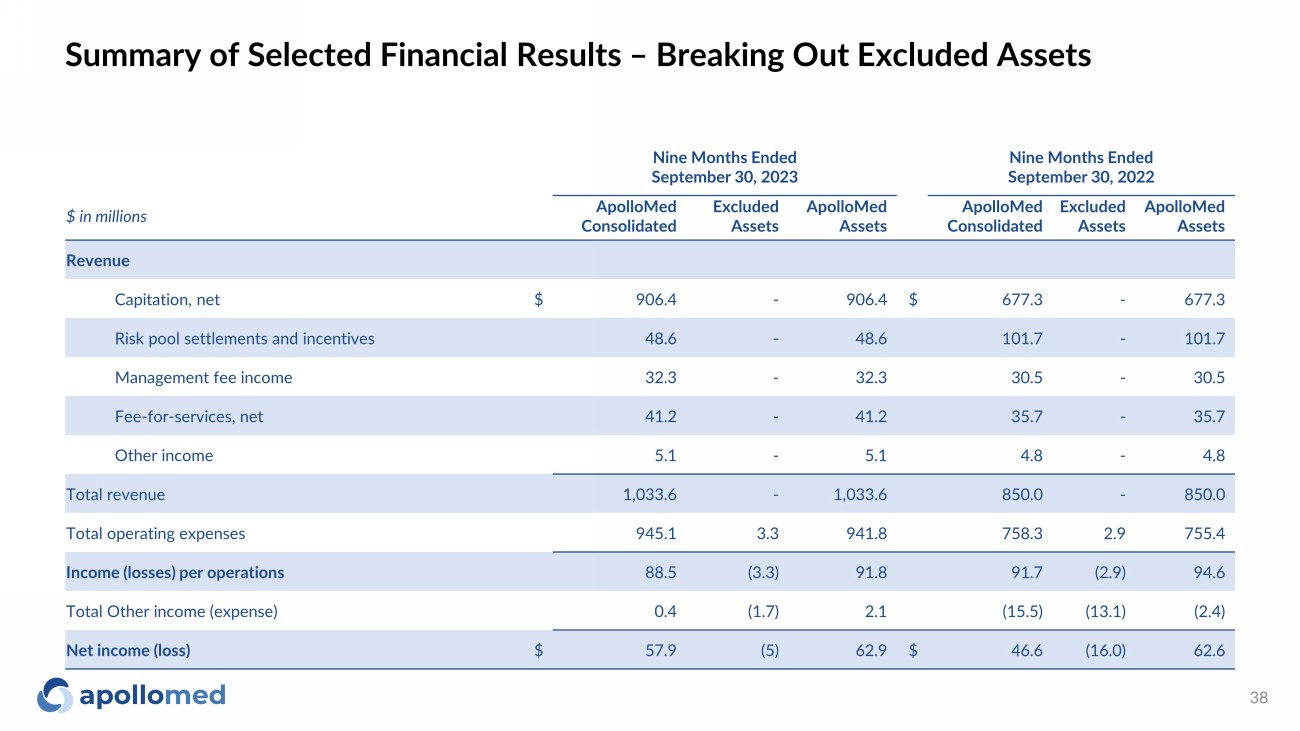This screenshot has width=1300, height=731.
Task: Click the 88.5 income per operations value
Action: pos(660,573)
